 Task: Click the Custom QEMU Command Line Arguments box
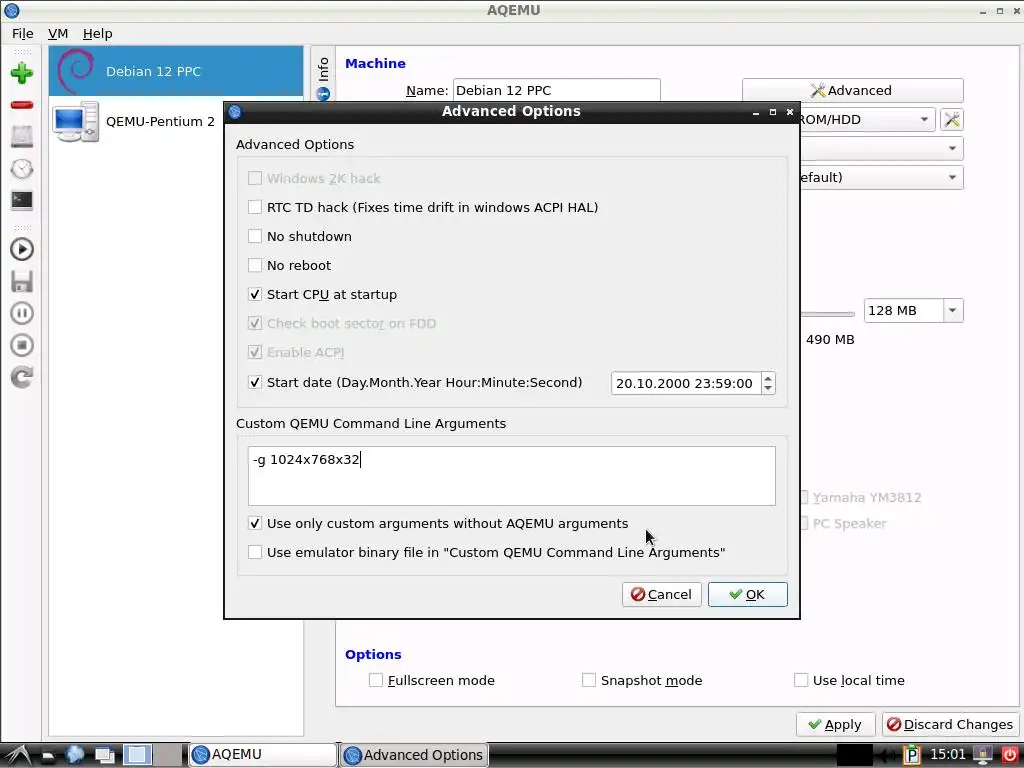(x=511, y=476)
